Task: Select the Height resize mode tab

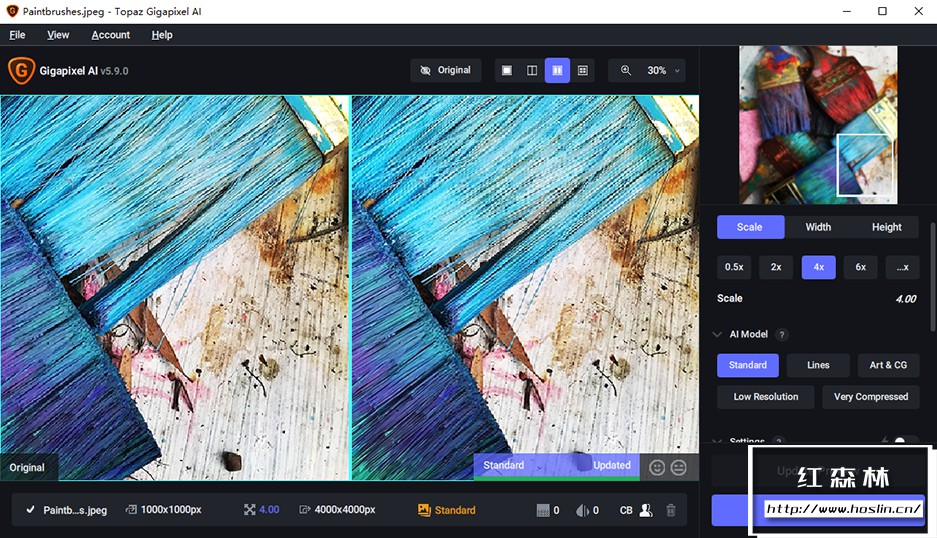Action: coord(886,227)
